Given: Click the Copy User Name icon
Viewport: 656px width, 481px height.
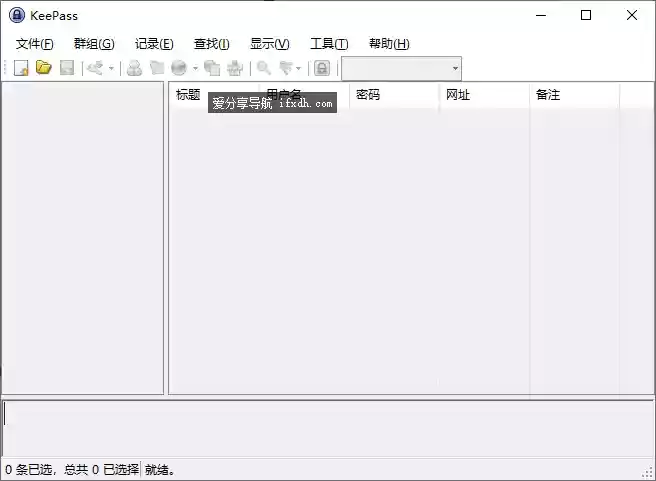Looking at the screenshot, I should (x=134, y=68).
